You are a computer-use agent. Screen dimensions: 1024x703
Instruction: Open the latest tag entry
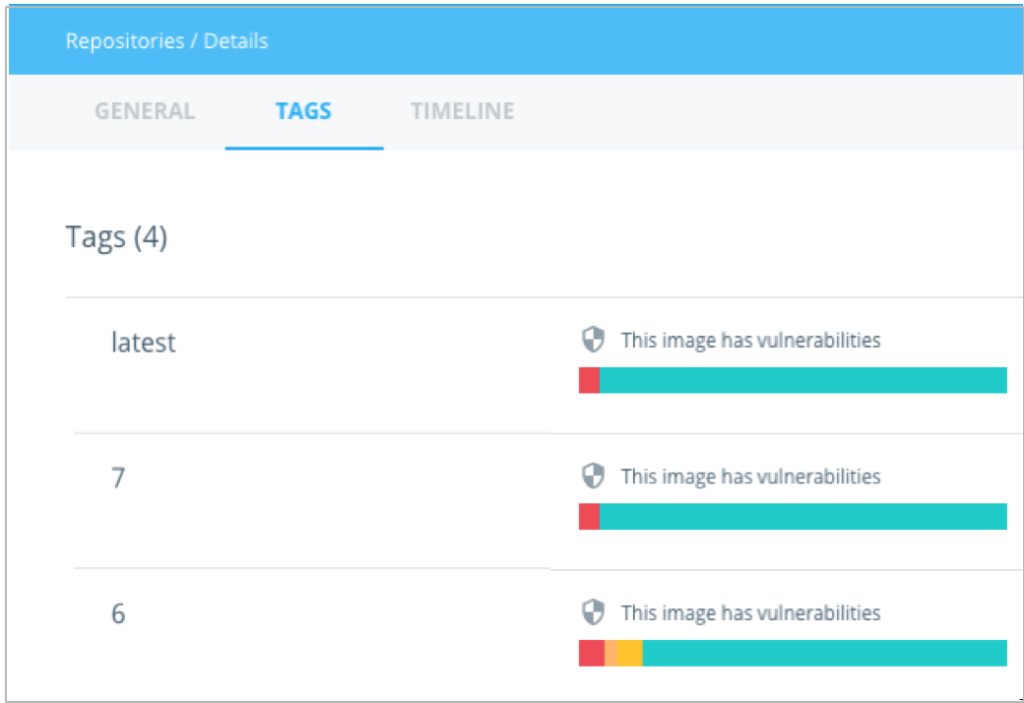click(143, 342)
